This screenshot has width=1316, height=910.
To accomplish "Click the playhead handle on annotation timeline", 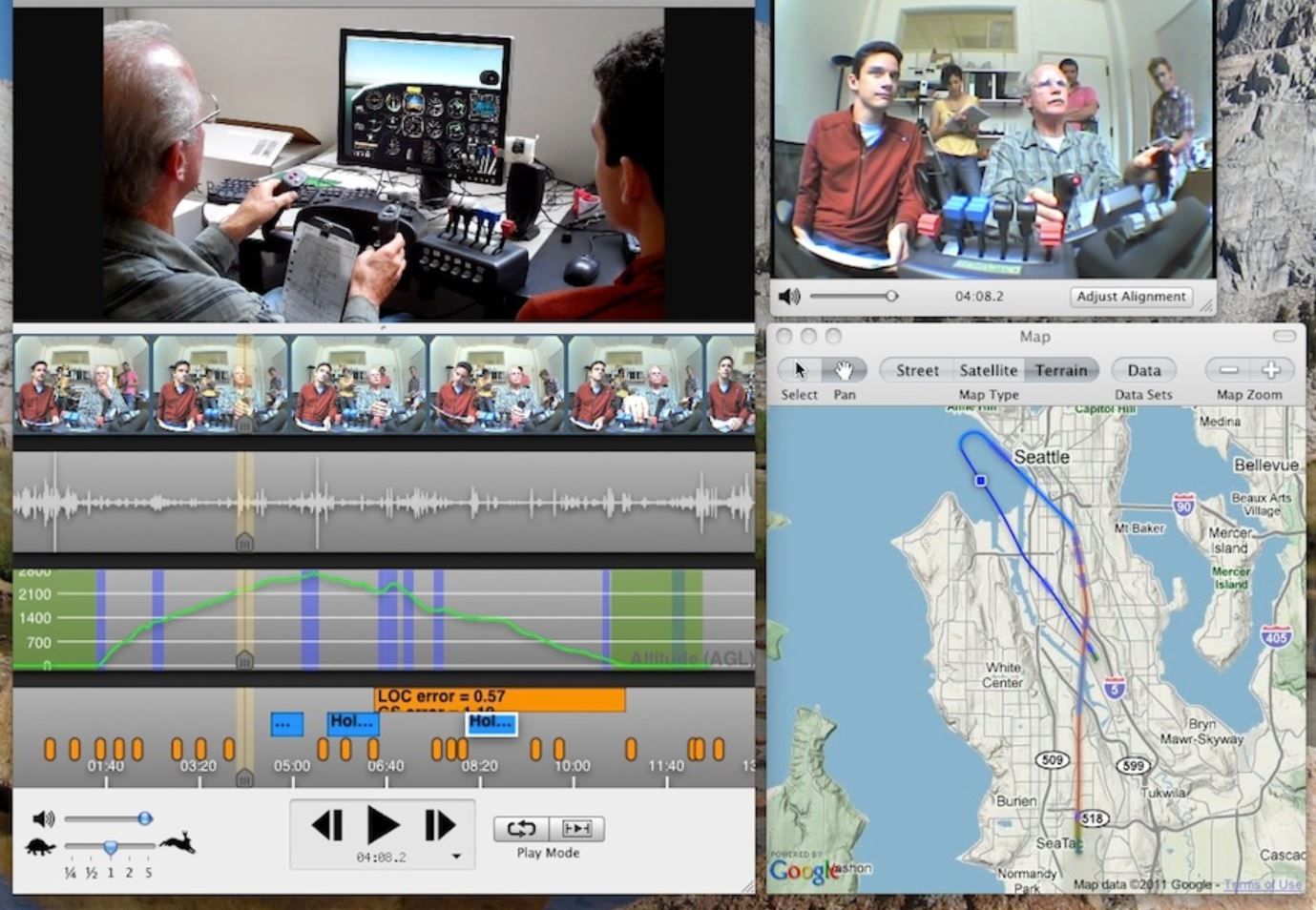I will (x=244, y=777).
